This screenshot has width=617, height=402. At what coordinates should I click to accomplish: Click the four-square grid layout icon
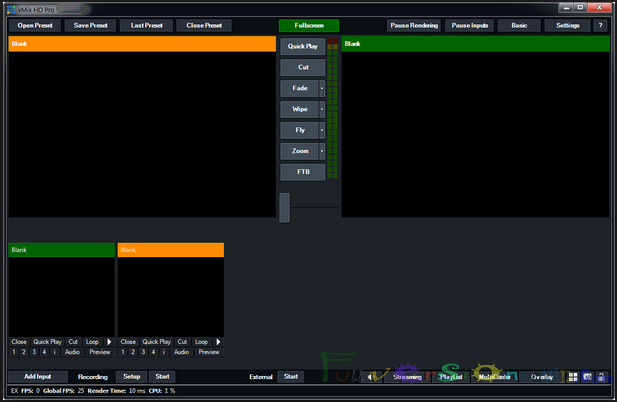tap(573, 377)
